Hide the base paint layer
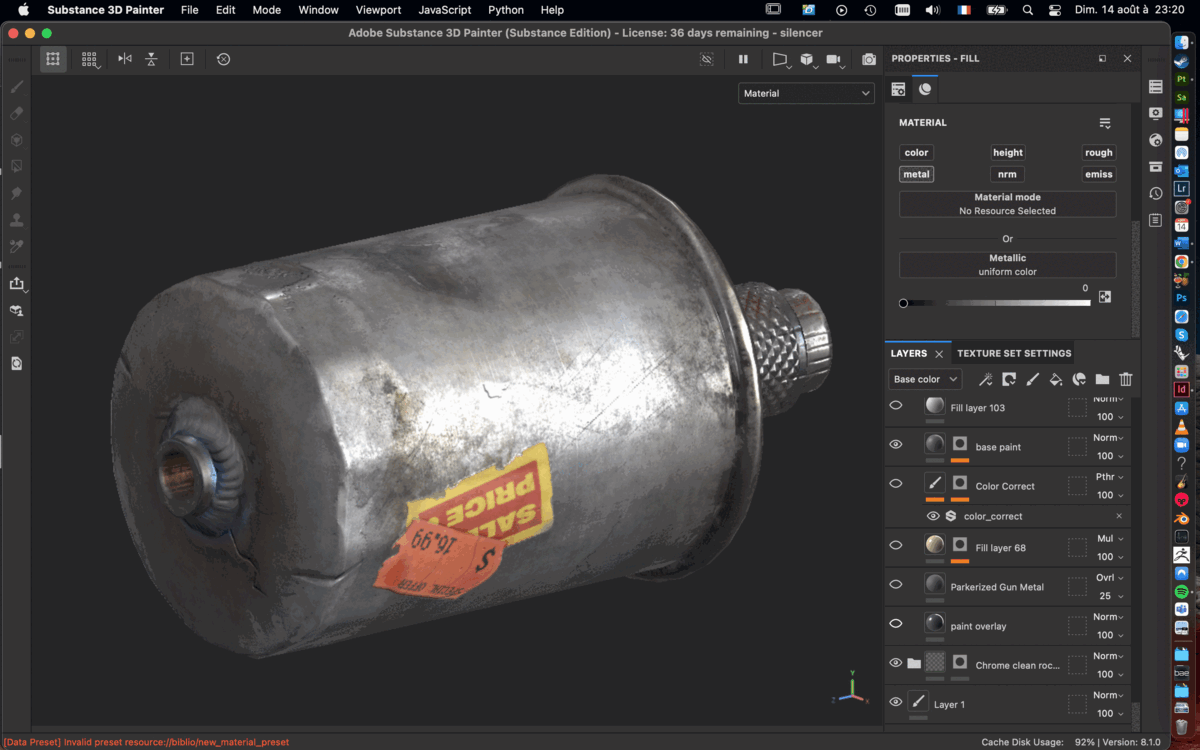1200x750 pixels. [x=896, y=444]
